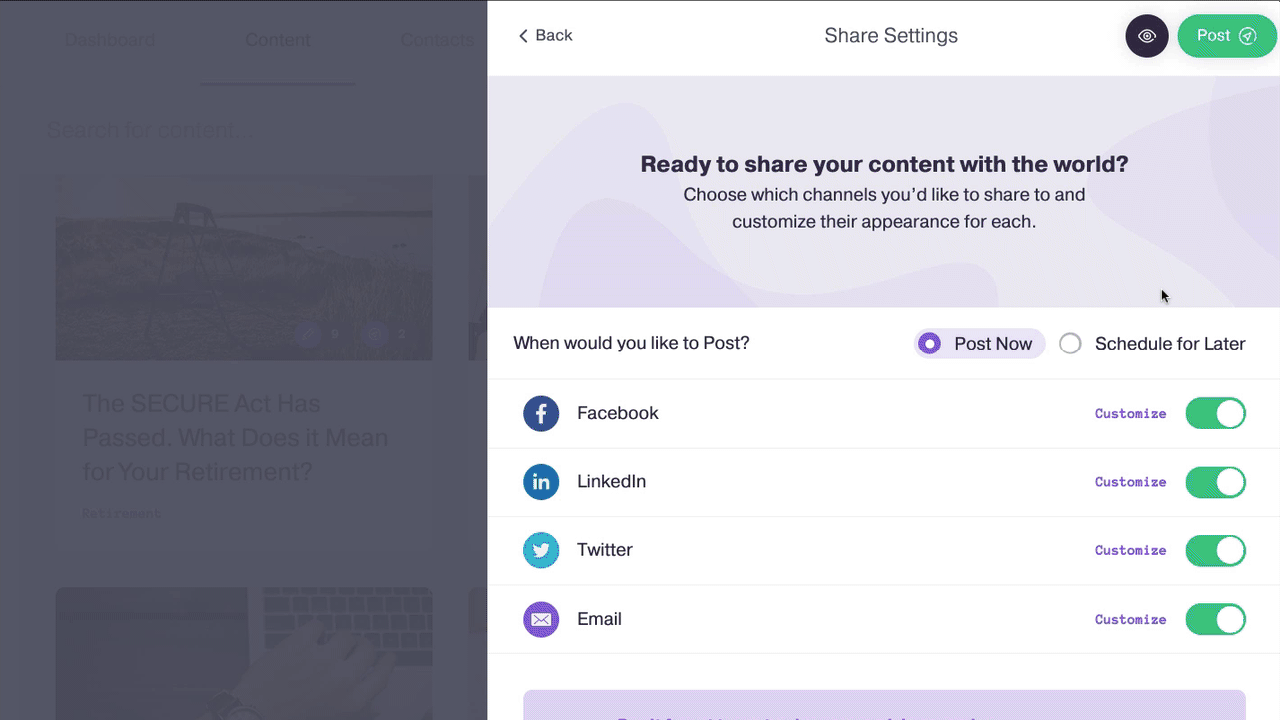Choose Schedule for Later option
Screen dimensions: 1280x720
pos(1071,344)
